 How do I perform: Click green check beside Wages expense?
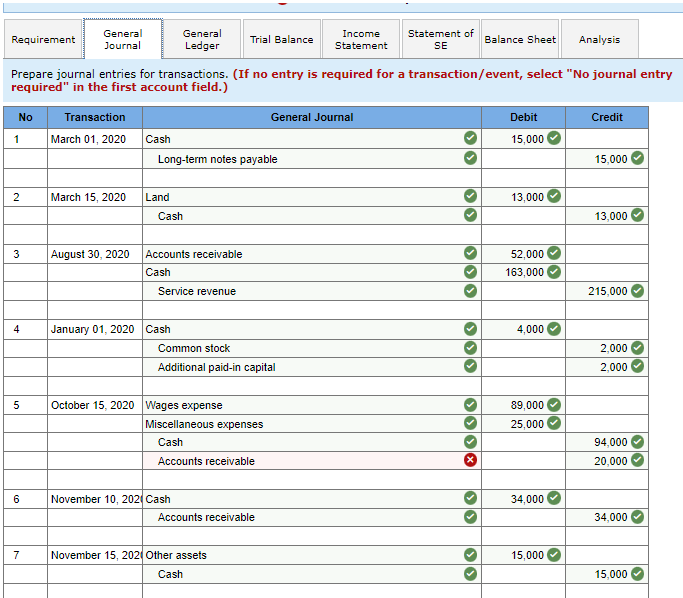pos(470,405)
